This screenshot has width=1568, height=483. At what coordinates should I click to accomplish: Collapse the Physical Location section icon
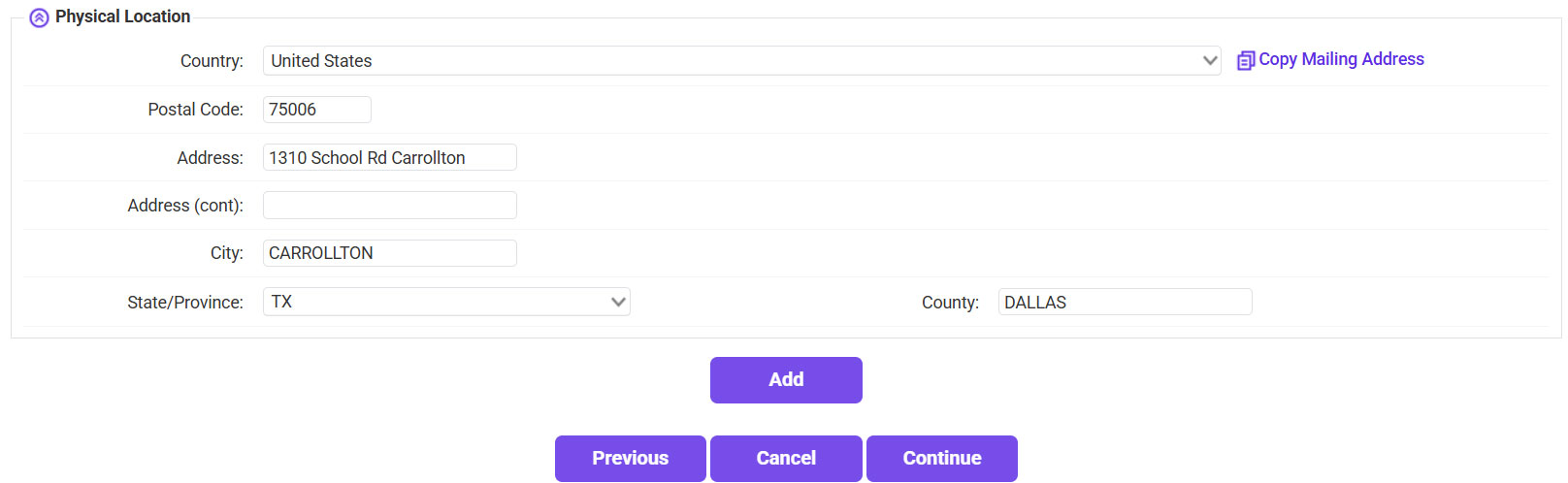39,17
